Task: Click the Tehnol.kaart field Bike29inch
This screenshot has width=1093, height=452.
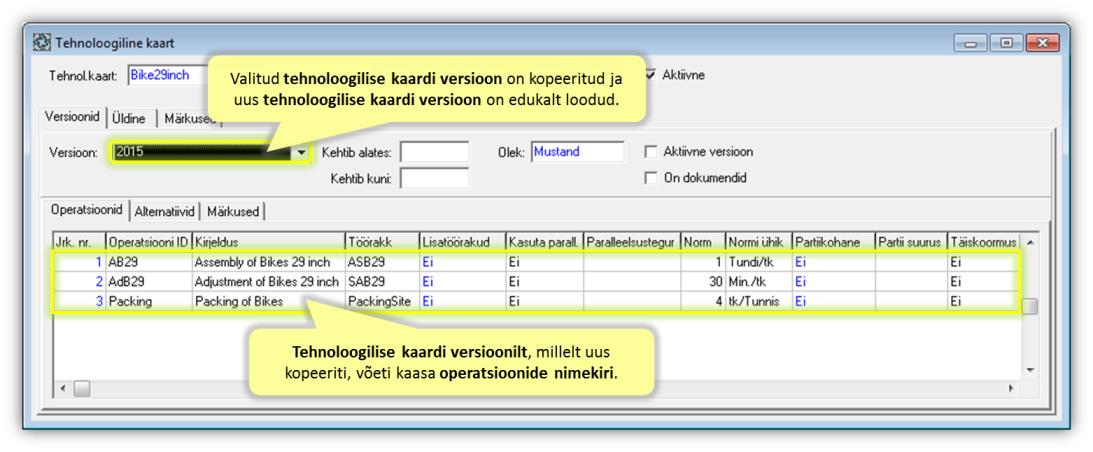Action: pos(169,75)
